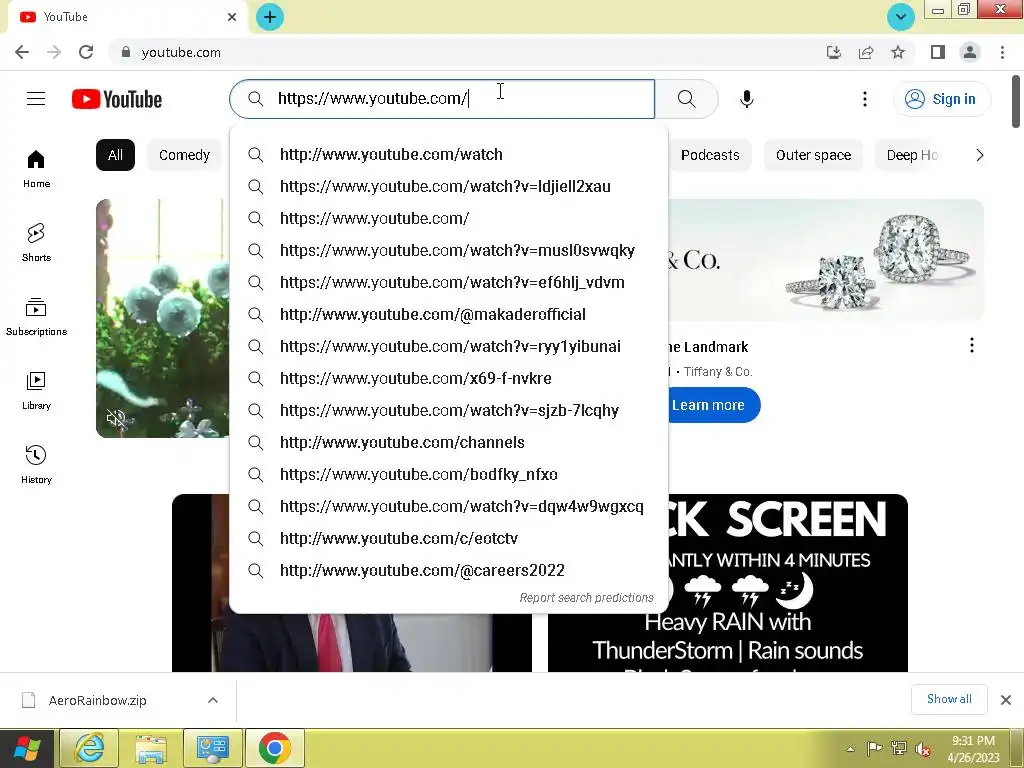Bookmark this tab with star icon
1024x768 pixels.
(898, 52)
